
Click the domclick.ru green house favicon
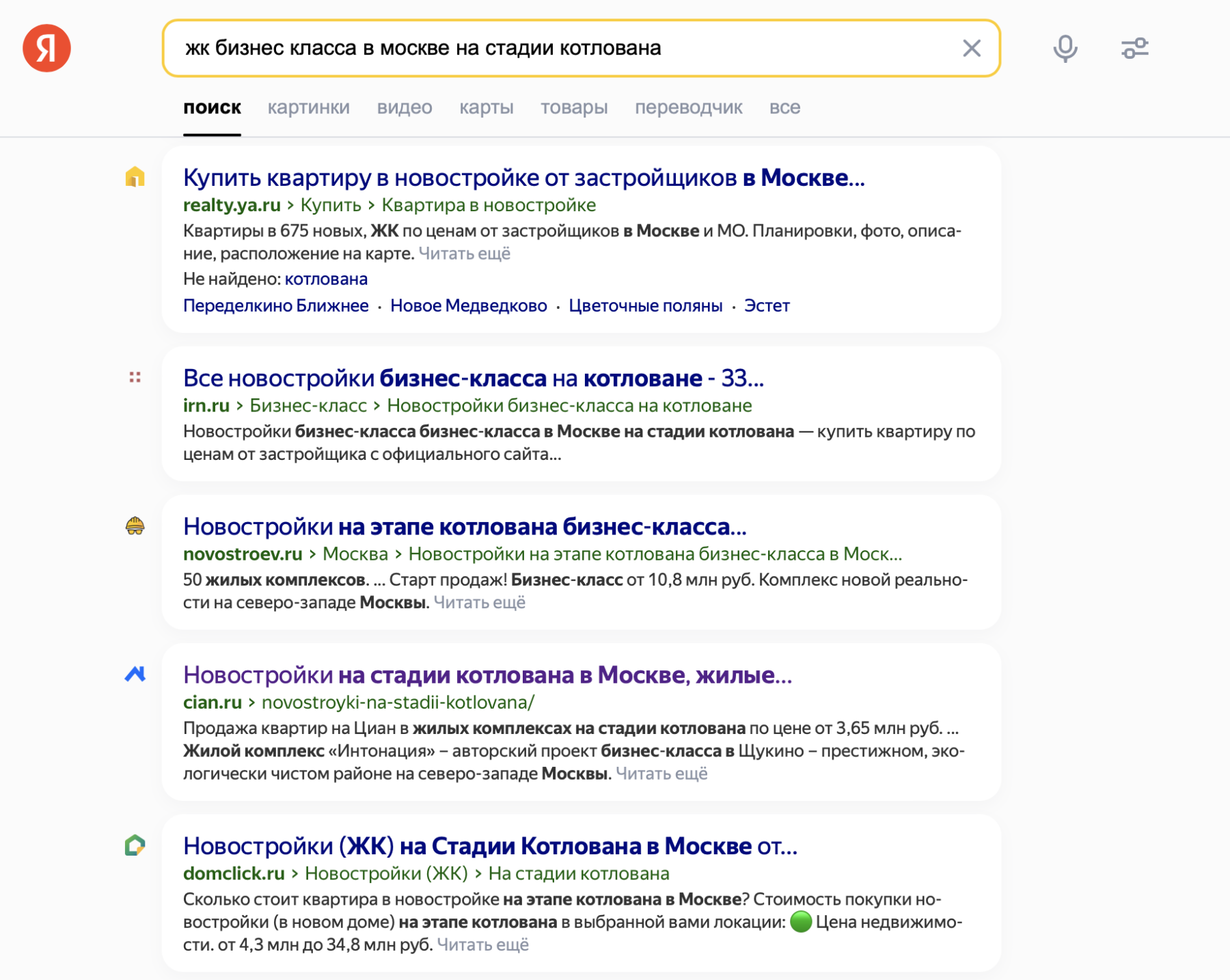pos(135,845)
